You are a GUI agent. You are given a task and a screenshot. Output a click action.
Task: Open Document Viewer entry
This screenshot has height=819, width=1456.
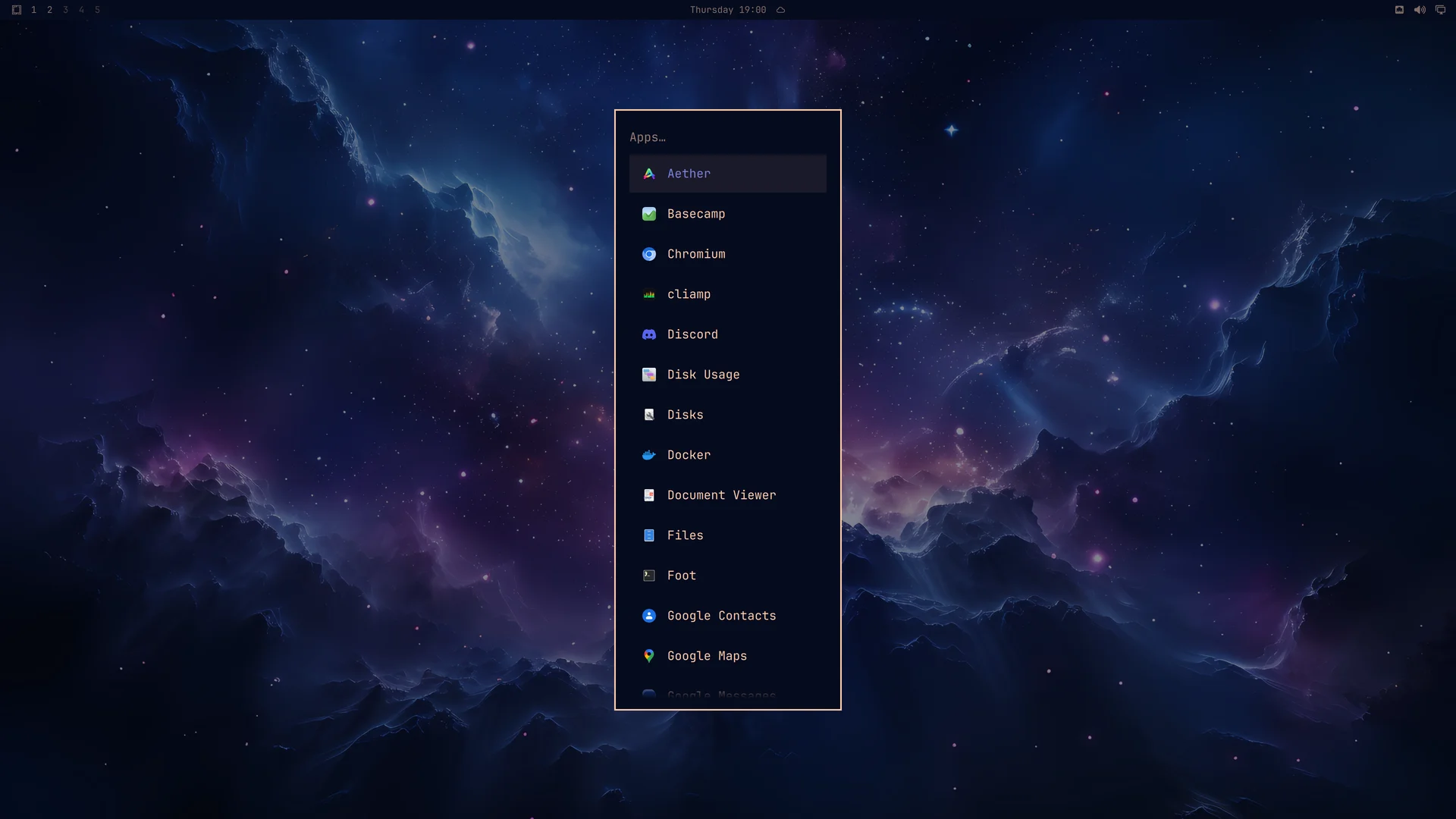point(728,495)
